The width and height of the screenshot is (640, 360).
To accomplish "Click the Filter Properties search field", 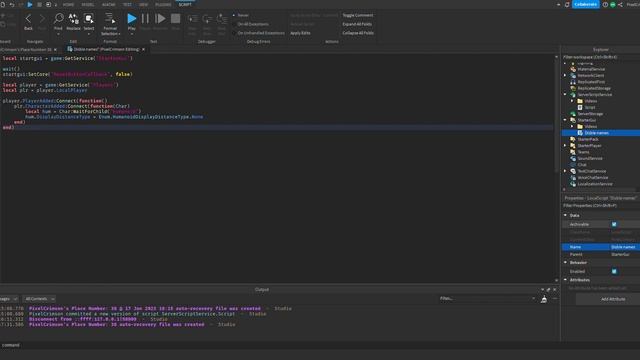I will click(601, 206).
